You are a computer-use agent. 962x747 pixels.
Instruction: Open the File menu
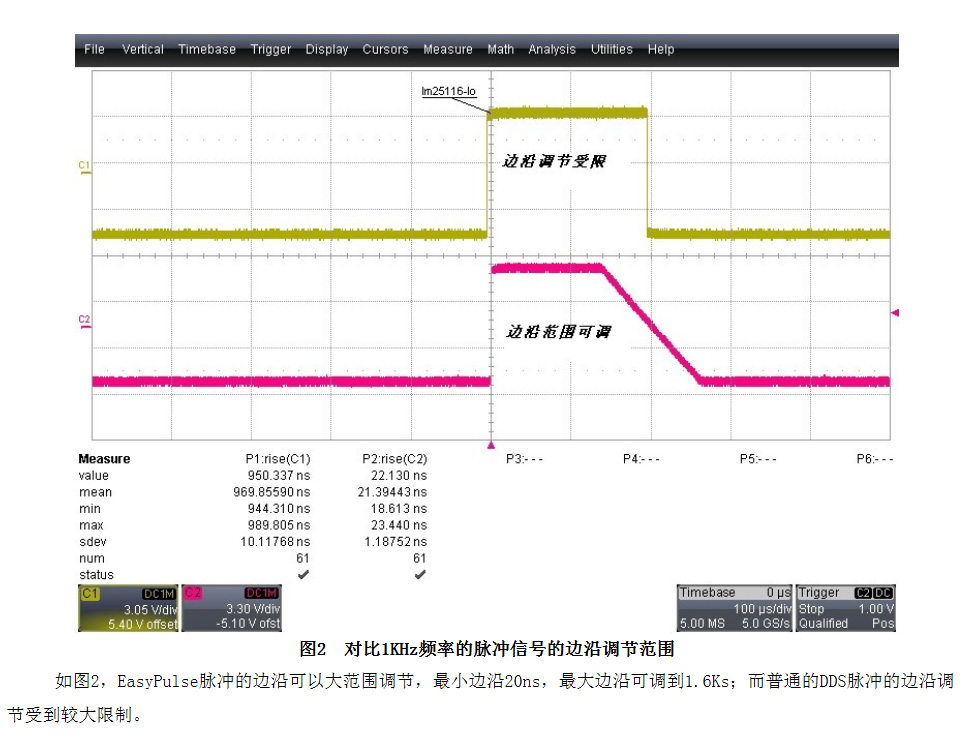94,49
